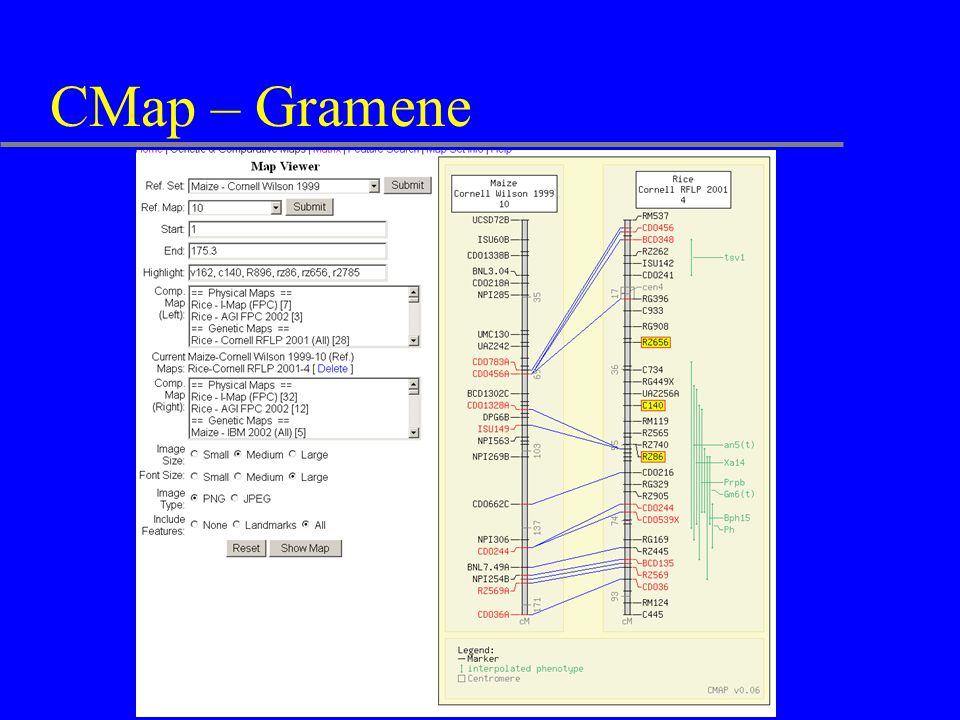Choose Large image size radio

pos(293,454)
